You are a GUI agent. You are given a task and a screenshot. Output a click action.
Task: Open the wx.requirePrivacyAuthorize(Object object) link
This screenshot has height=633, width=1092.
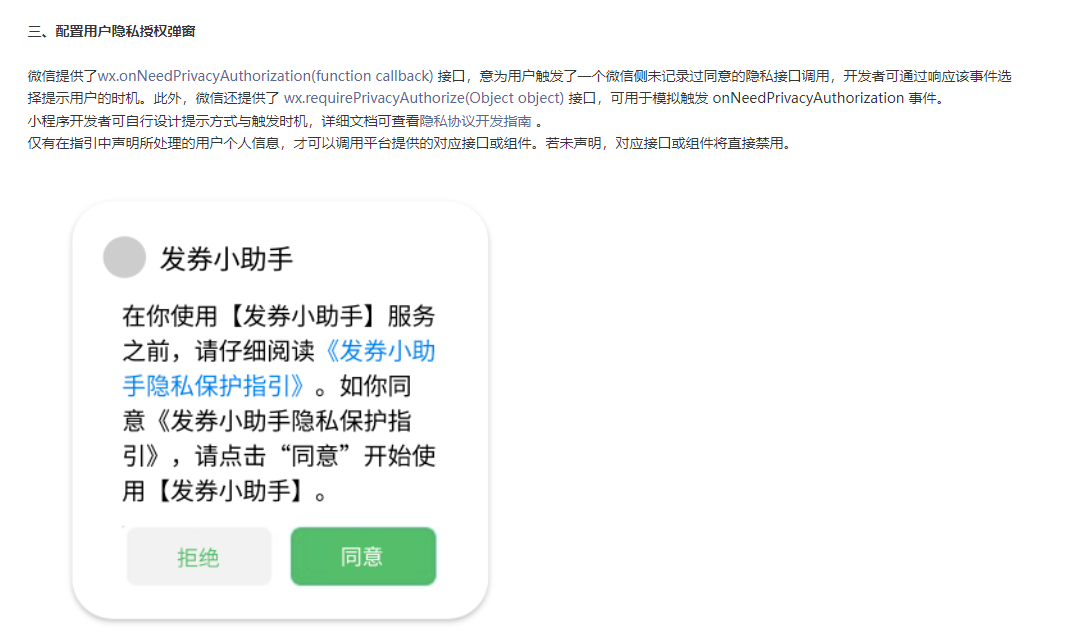click(x=423, y=98)
